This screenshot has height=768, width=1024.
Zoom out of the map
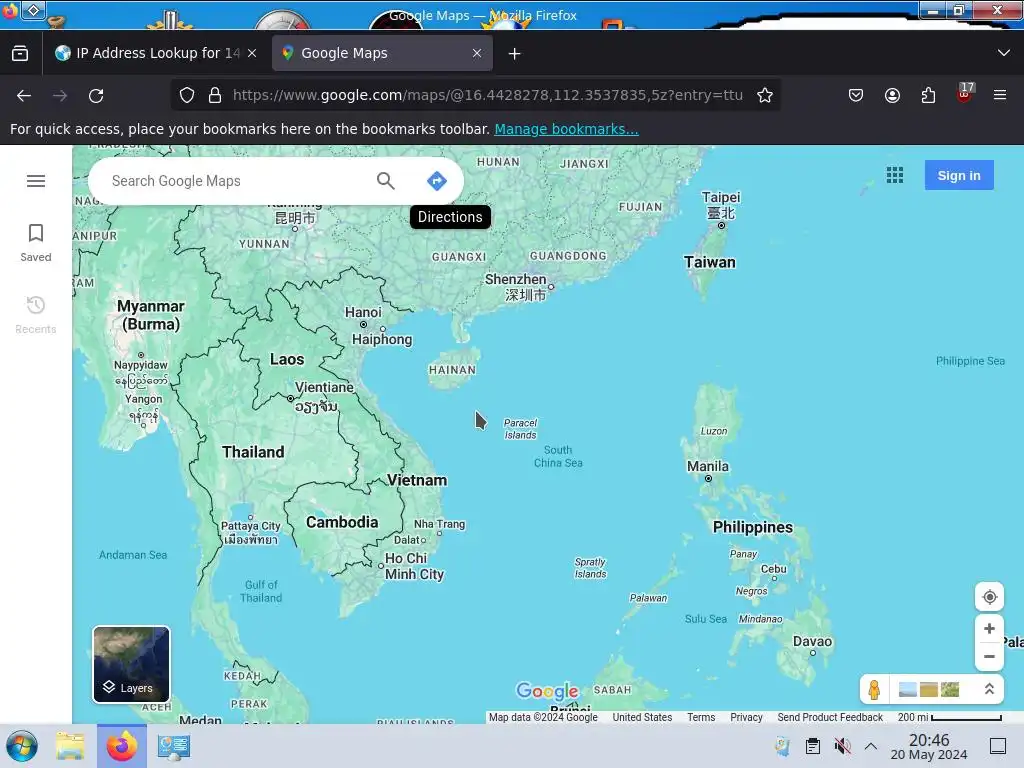989,656
